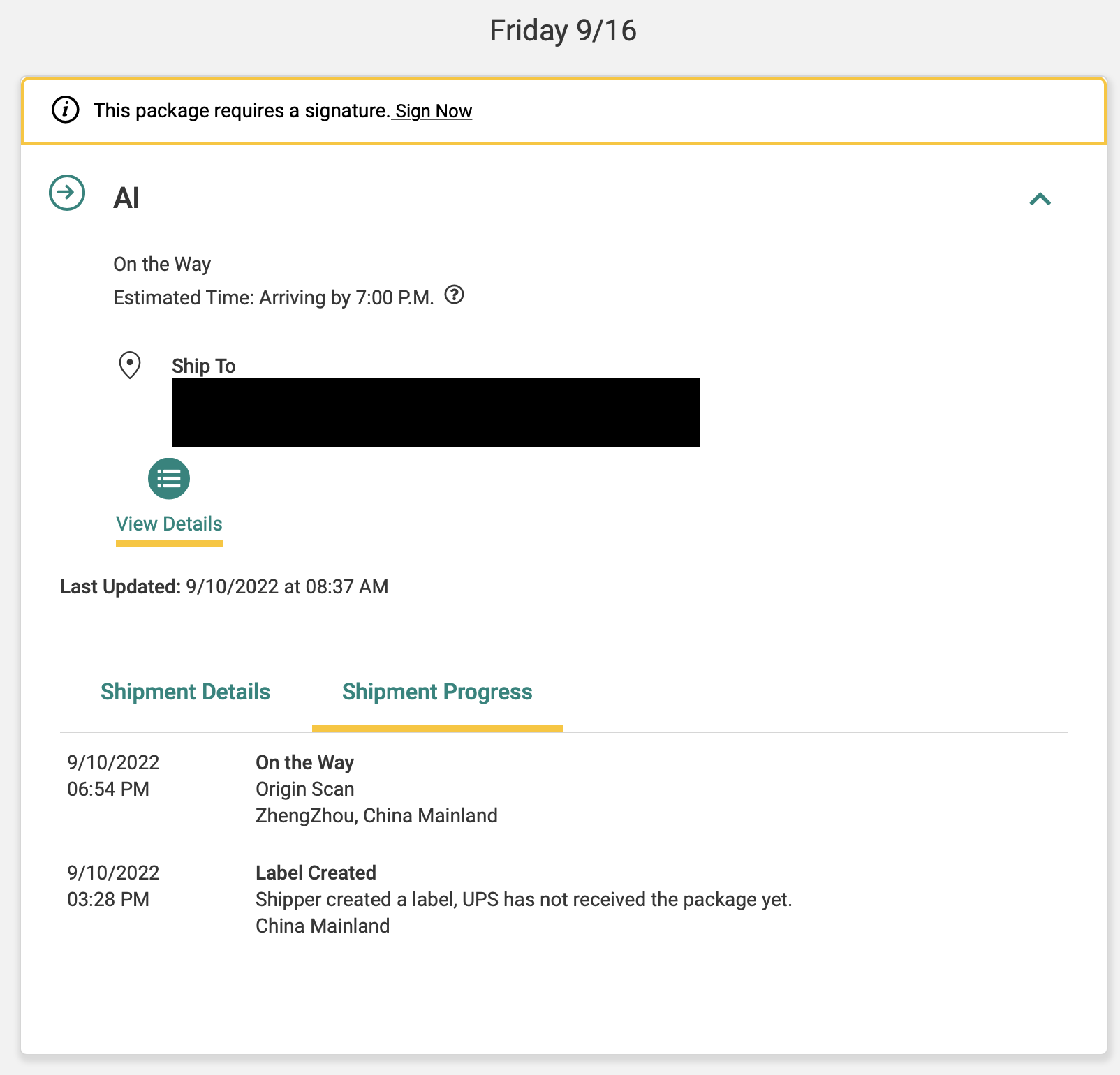The image size is (1120, 1075).
Task: Click the circled arrow status icon
Action: click(x=67, y=193)
